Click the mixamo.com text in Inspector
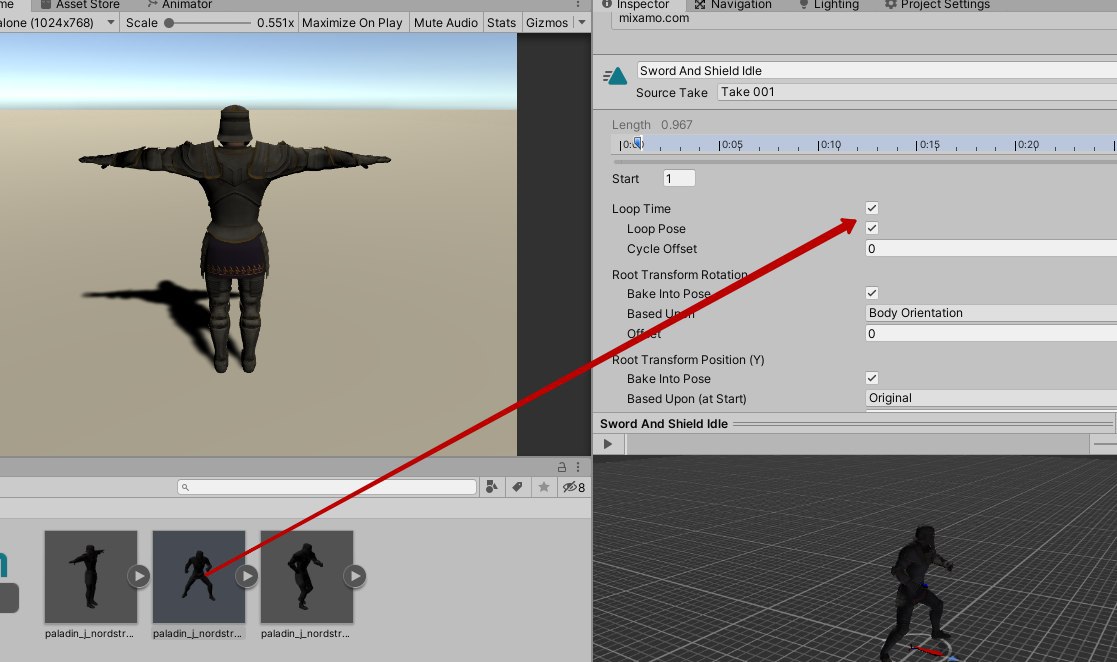The image size is (1117, 662). coord(654,18)
